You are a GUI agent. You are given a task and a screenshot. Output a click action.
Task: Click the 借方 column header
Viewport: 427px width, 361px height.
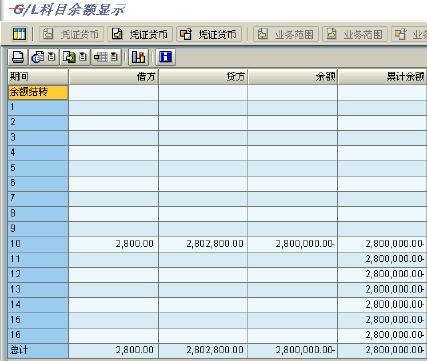coord(114,77)
